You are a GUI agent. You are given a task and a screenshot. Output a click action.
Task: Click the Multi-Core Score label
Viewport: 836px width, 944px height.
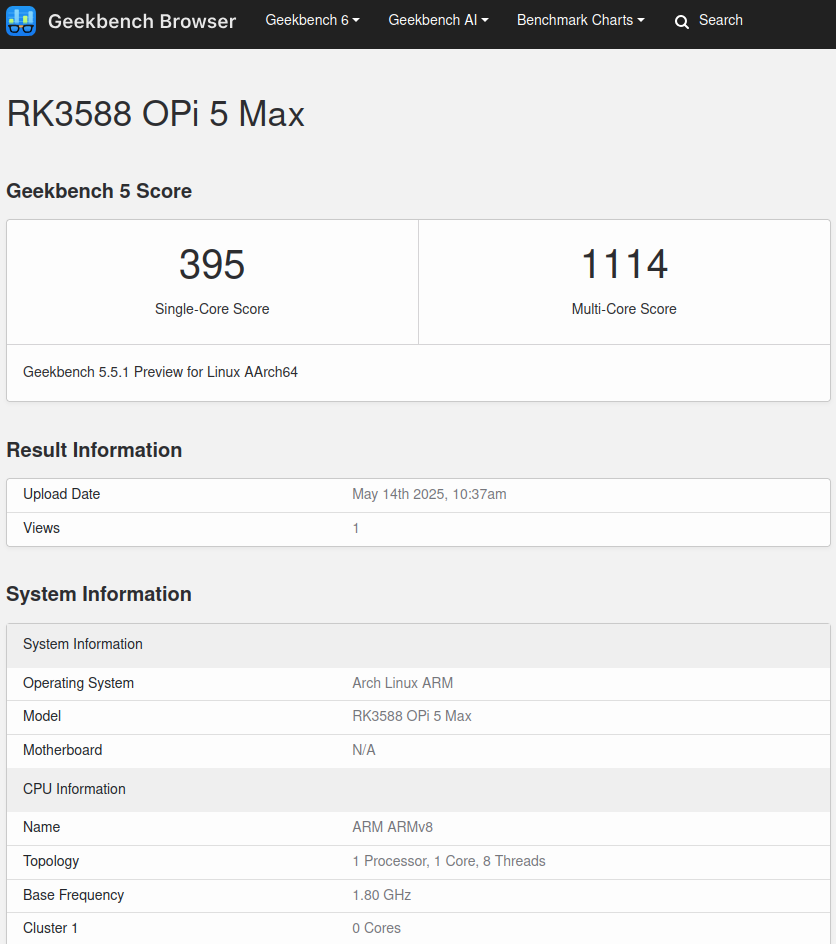(x=624, y=309)
